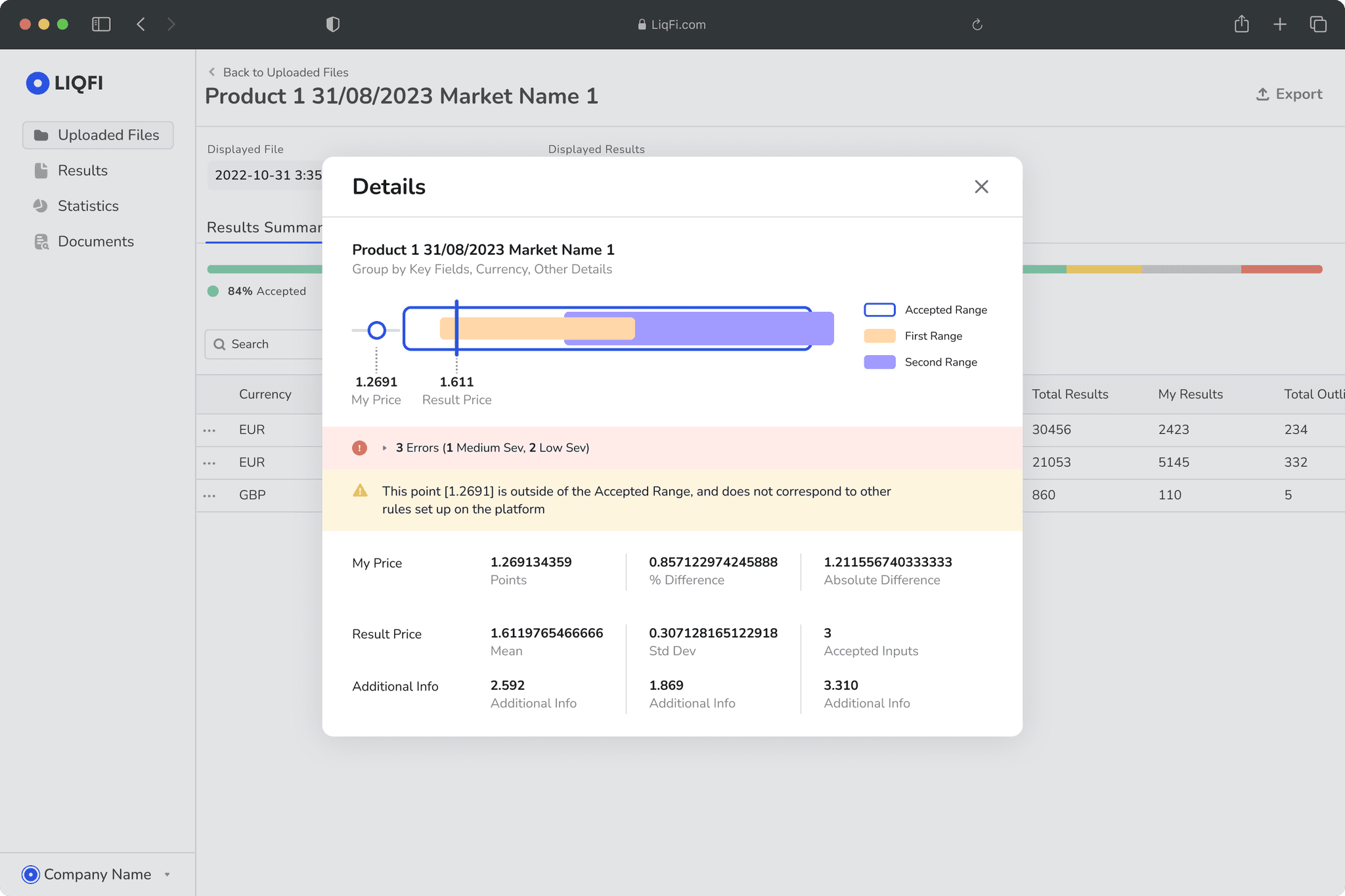This screenshot has height=896, width=1345.
Task: Toggle the browser sidebar icon
Action: 101,24
